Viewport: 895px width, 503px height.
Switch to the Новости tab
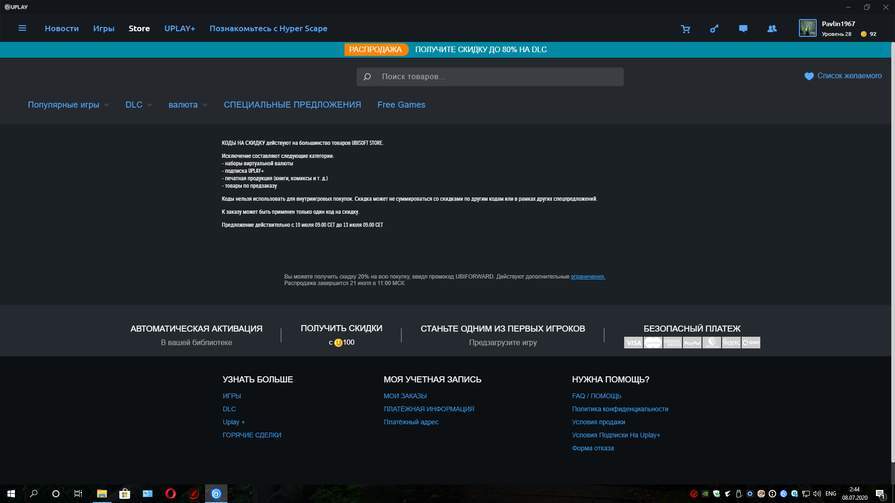pyautogui.click(x=61, y=29)
